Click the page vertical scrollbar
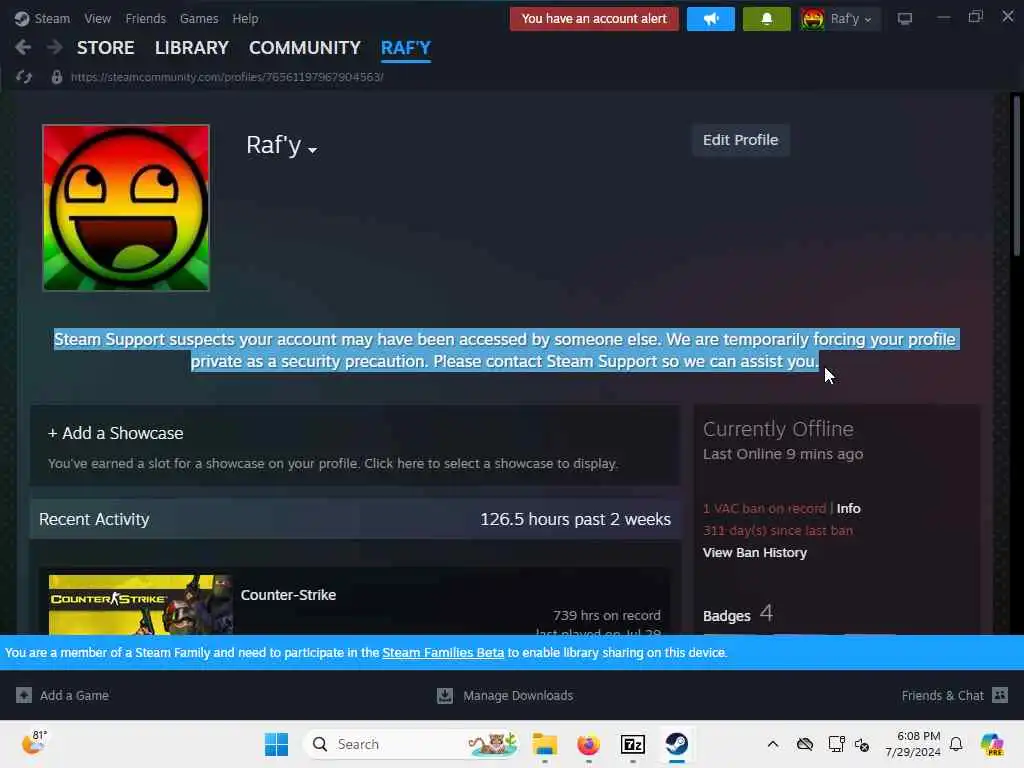Image resolution: width=1024 pixels, height=768 pixels. 1016,176
